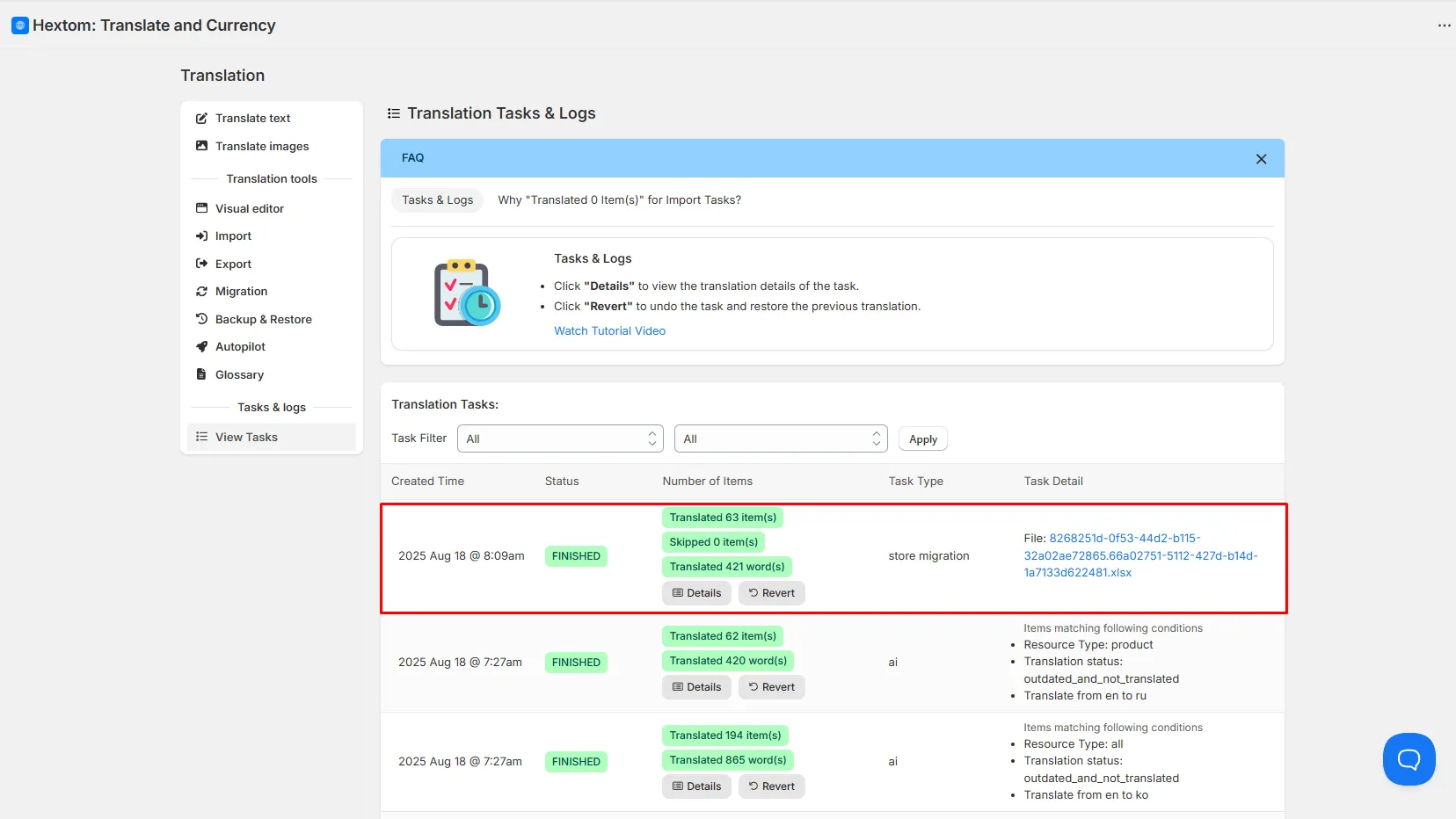The width and height of the screenshot is (1456, 819).
Task: Open Autopilot in sidebar
Action: [x=240, y=347]
